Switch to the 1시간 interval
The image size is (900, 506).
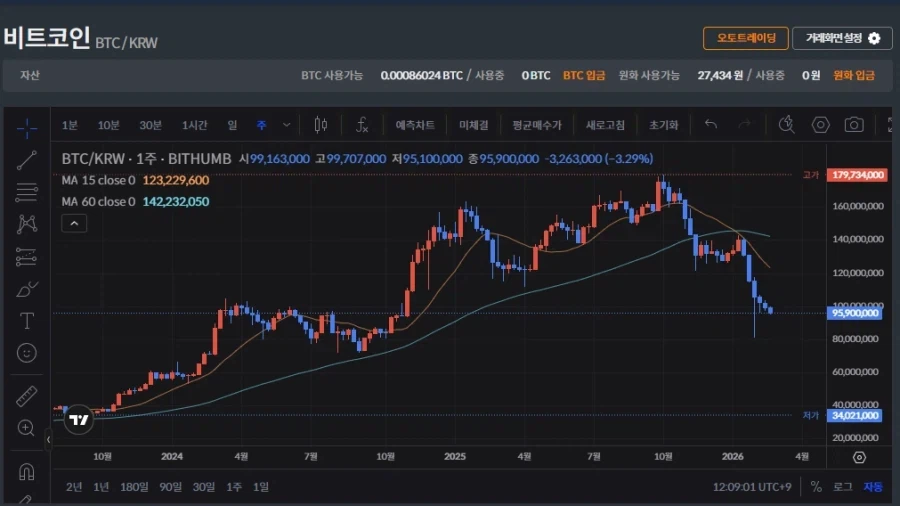(195, 124)
